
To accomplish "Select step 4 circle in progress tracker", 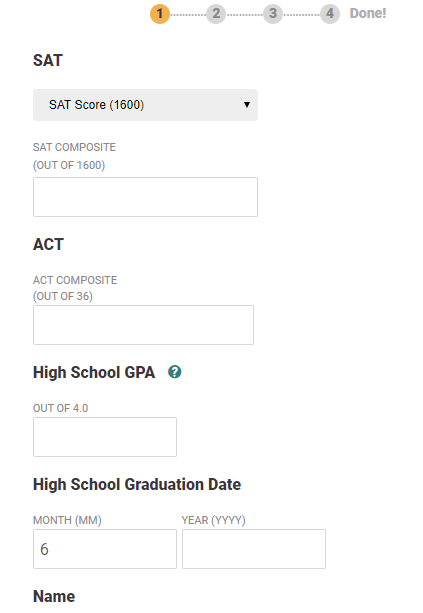I will point(330,14).
